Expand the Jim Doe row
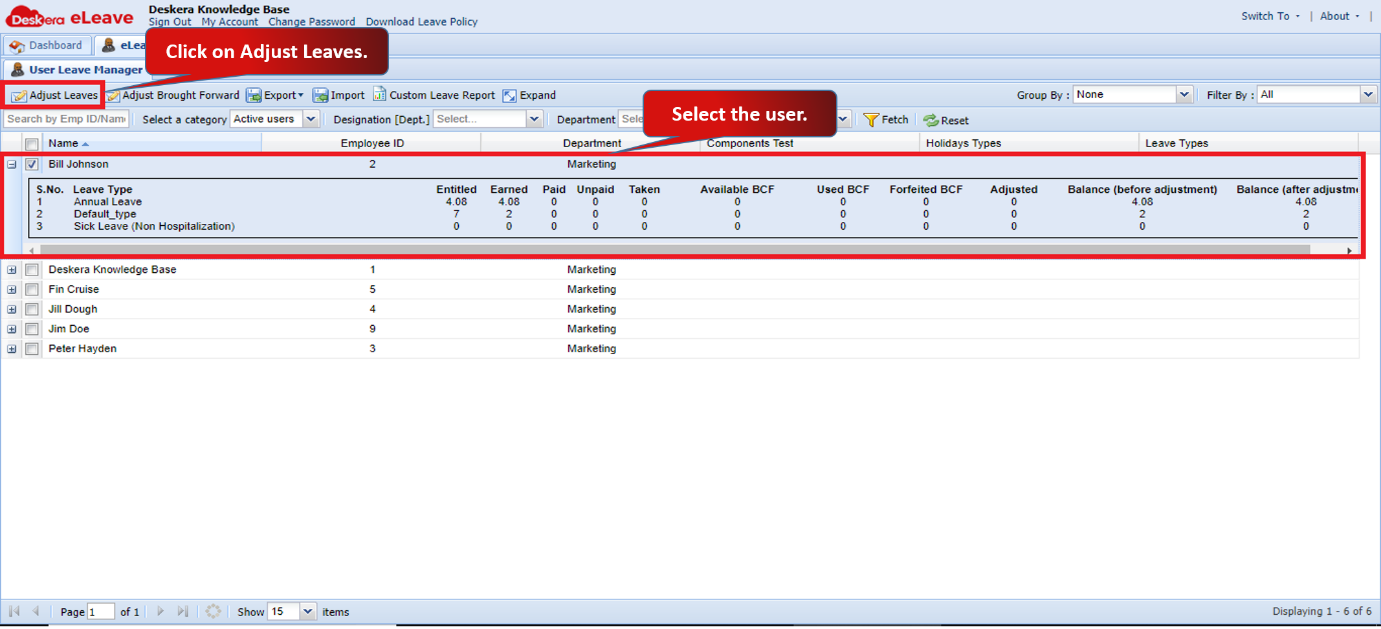The height and width of the screenshot is (629, 1381). [12, 329]
